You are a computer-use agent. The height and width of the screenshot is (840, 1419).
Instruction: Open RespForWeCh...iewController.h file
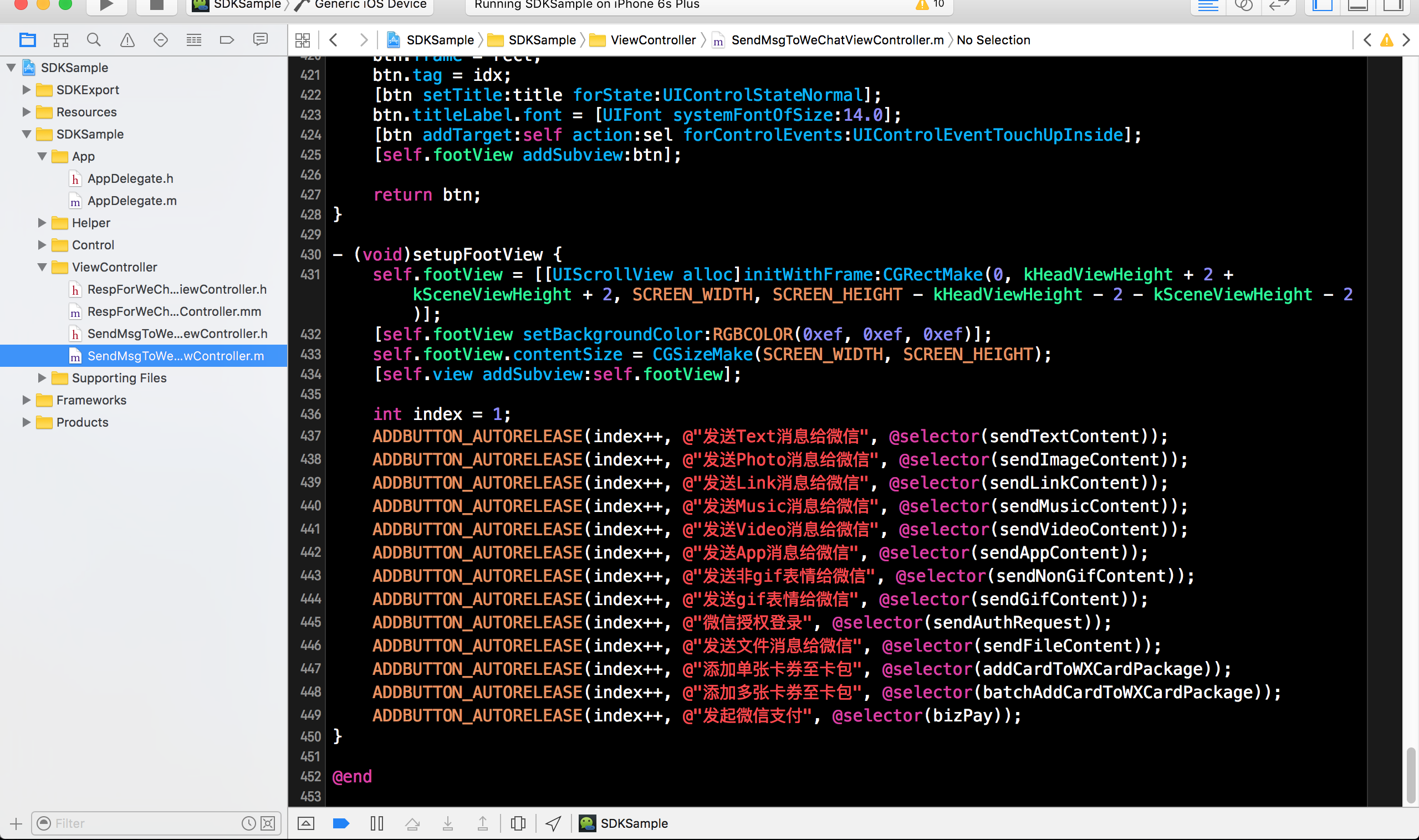click(177, 289)
